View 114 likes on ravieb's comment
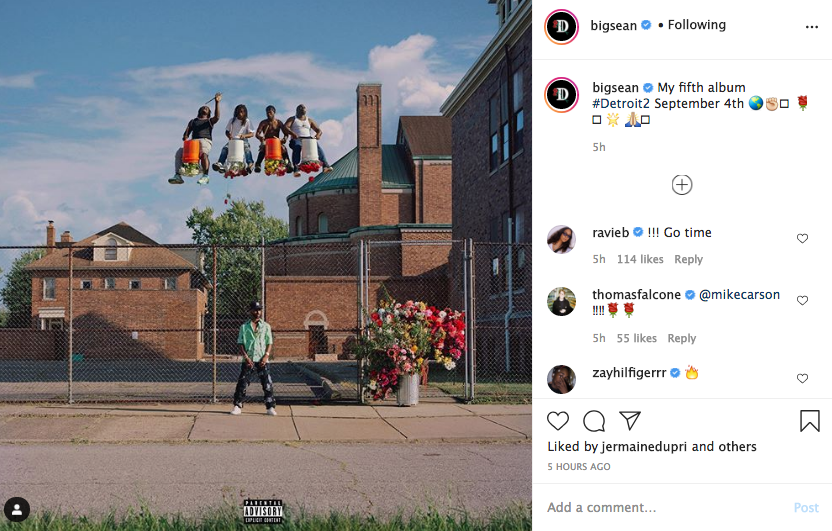Image resolution: width=832 pixels, height=531 pixels. click(640, 259)
